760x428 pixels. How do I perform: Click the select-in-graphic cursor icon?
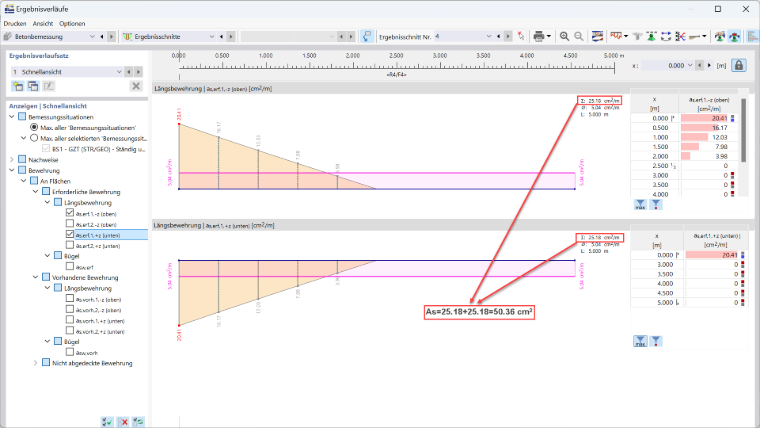click(521, 36)
